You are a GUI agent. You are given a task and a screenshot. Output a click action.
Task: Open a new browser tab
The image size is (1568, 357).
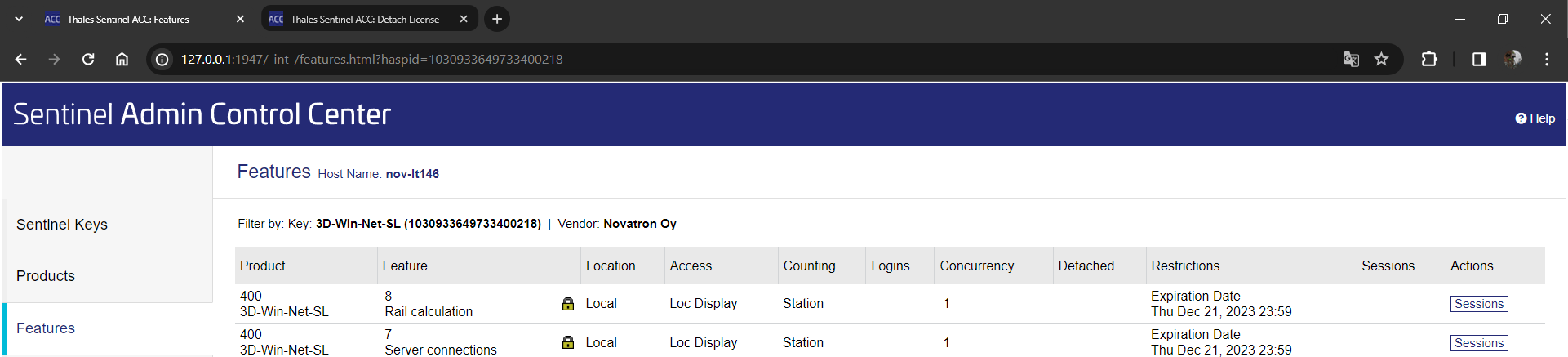[497, 19]
